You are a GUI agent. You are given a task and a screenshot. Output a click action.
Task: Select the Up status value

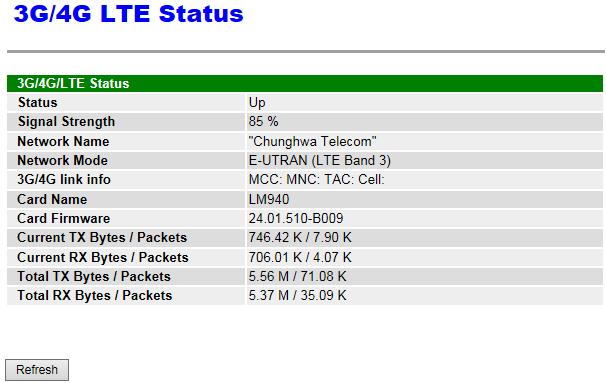pyautogui.click(x=257, y=103)
